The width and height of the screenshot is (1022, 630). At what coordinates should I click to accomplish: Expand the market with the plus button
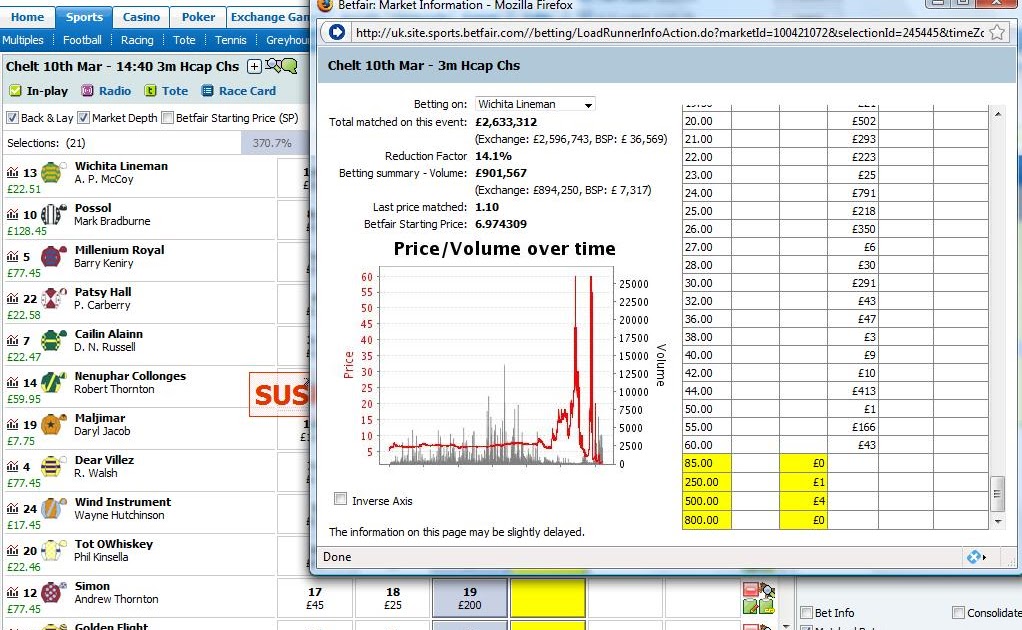[x=254, y=66]
